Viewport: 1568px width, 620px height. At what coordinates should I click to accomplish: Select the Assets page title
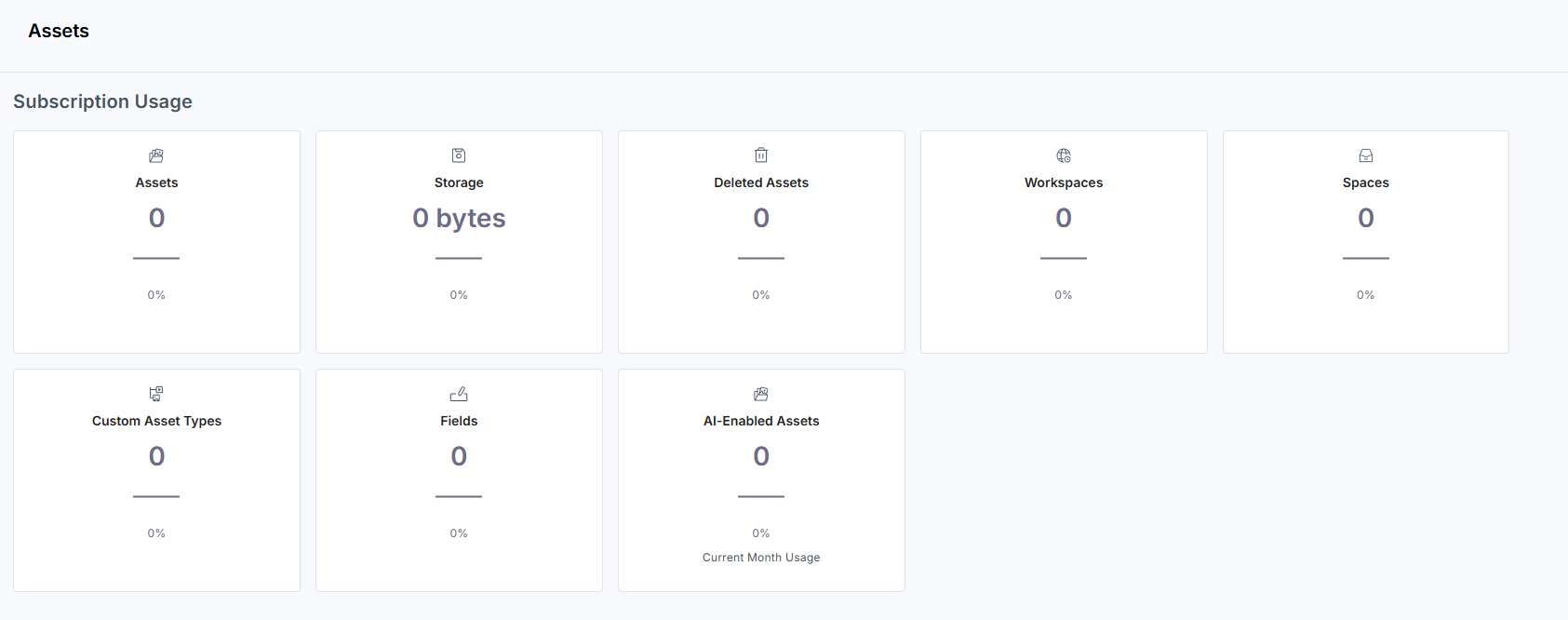59,31
